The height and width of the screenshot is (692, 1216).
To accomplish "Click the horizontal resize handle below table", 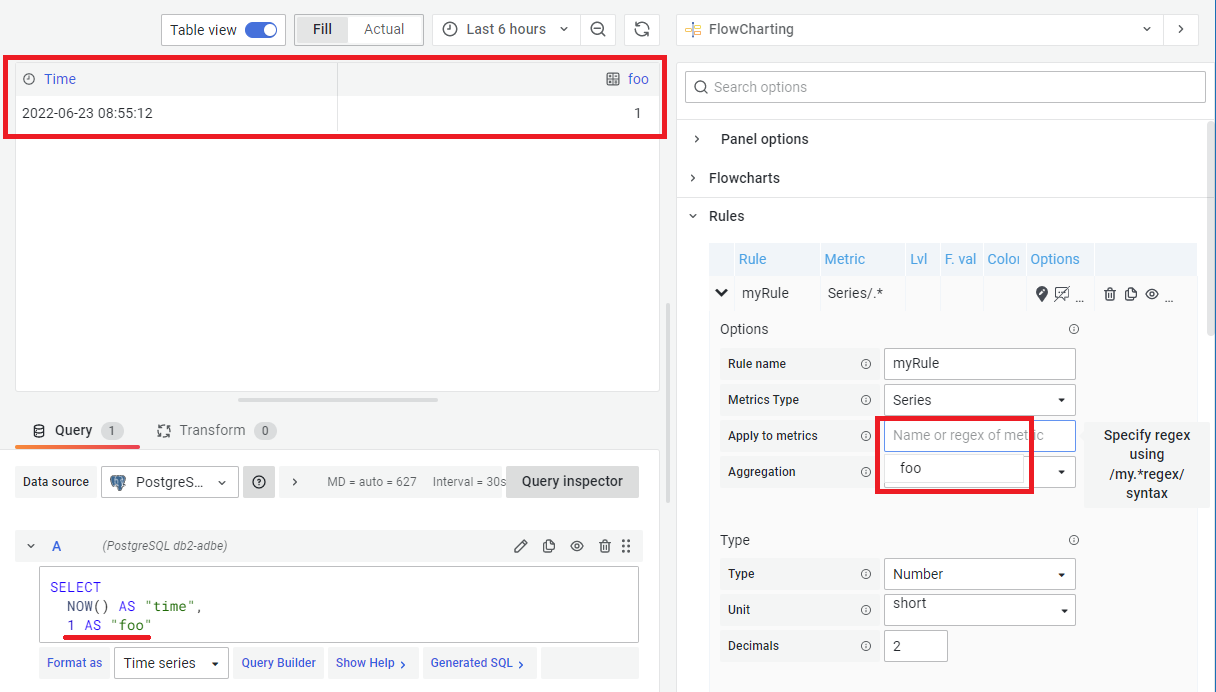I will click(x=337, y=400).
